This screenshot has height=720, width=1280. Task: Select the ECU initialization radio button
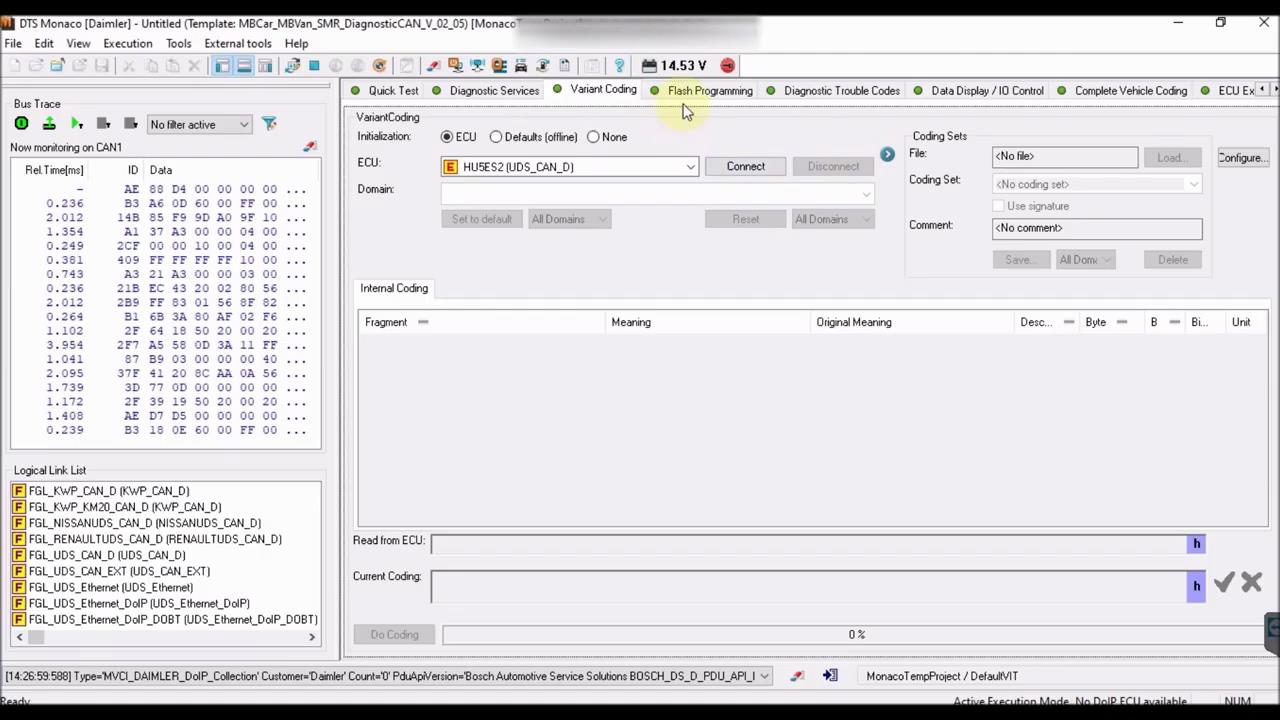(447, 137)
